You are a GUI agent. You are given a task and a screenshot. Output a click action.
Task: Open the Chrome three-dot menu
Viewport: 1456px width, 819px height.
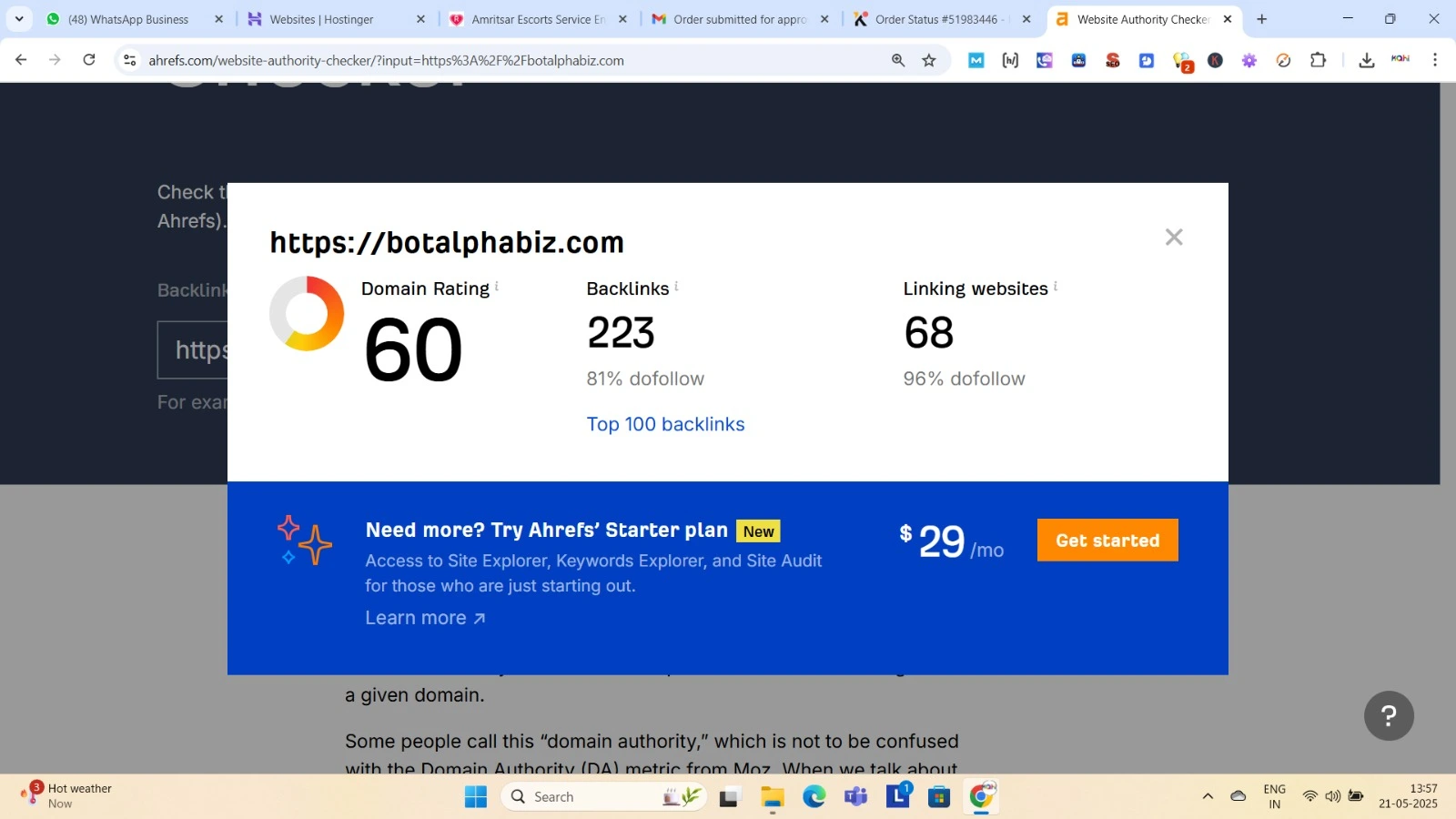pos(1435,60)
